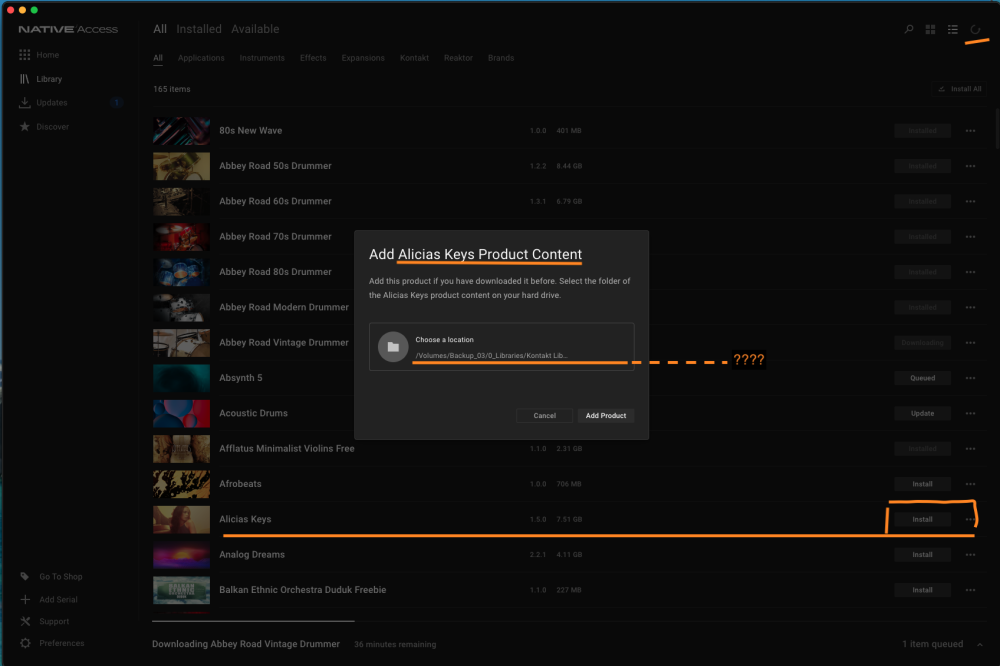This screenshot has height=666, width=1000.
Task: Filter by Brands category
Action: coord(501,58)
